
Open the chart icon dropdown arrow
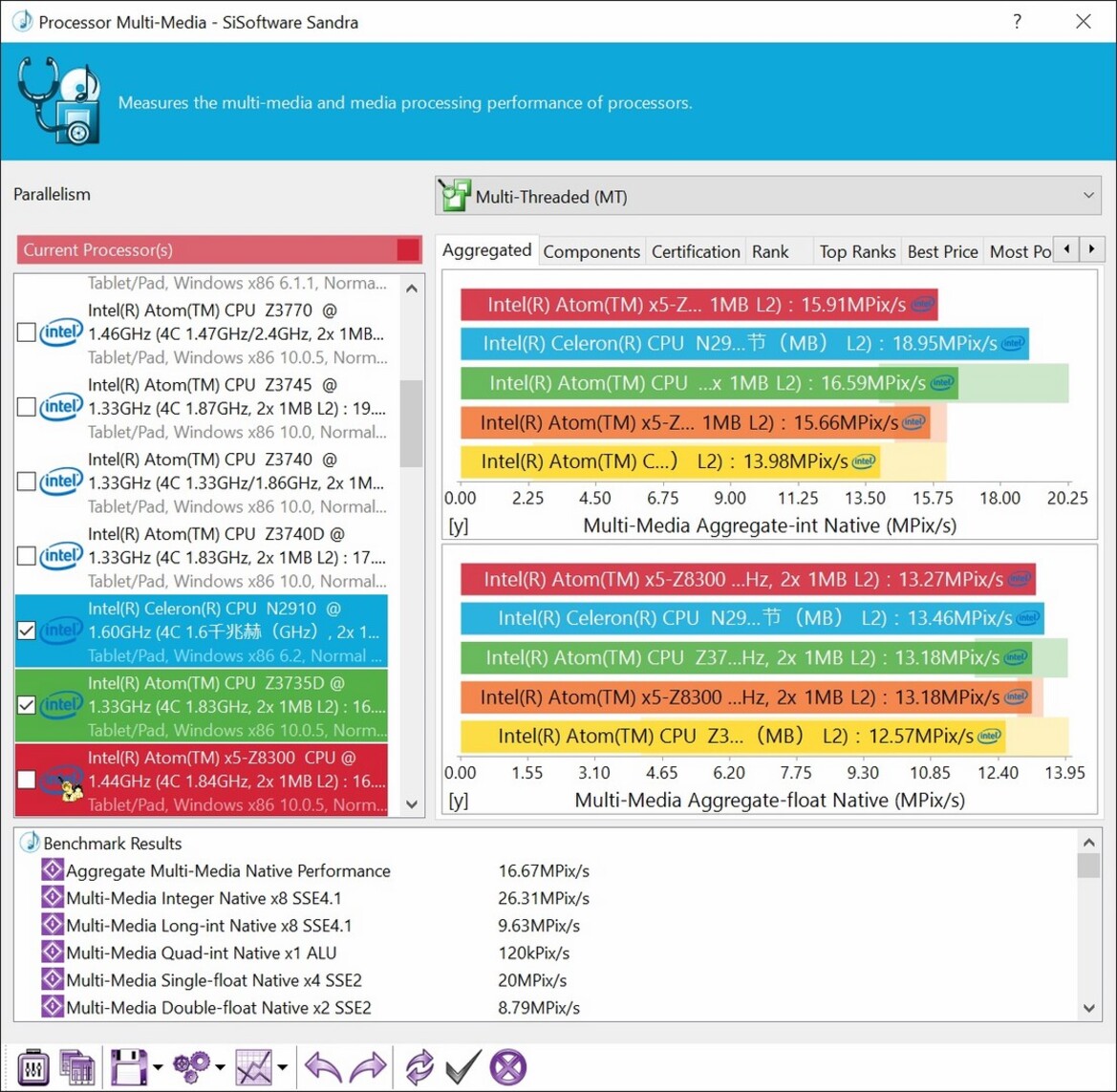283,1067
